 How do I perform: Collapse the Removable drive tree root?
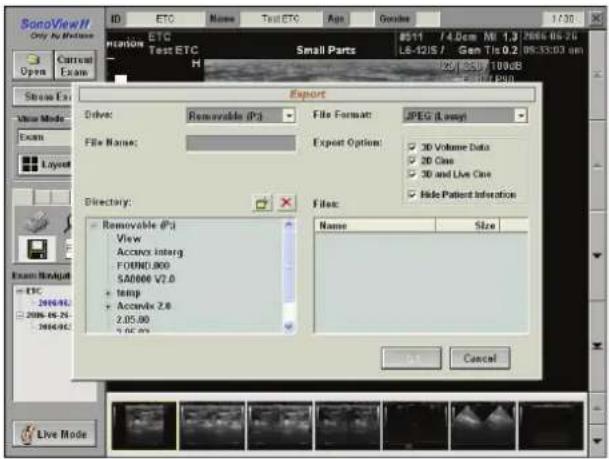coord(94,225)
